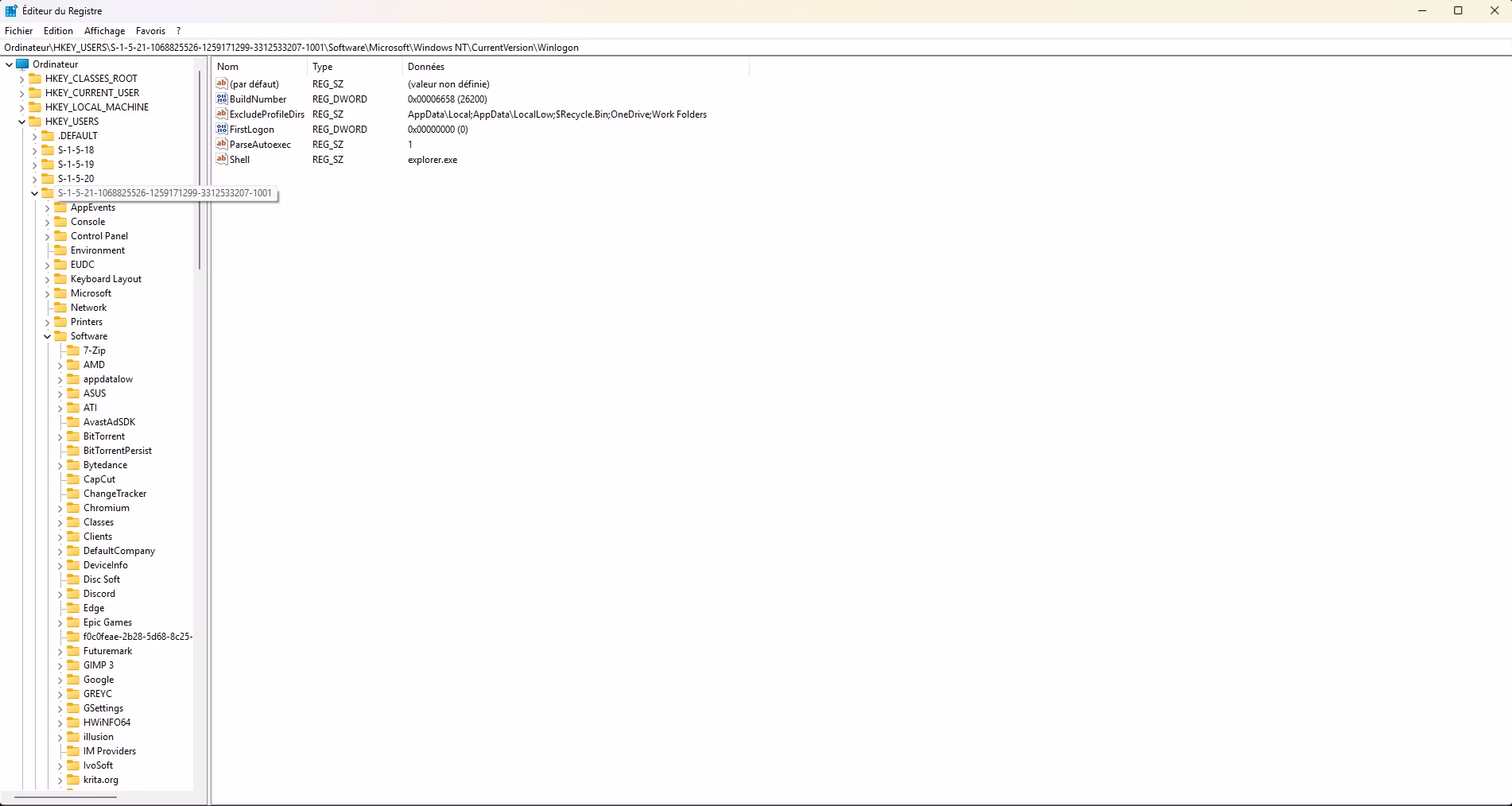The width and height of the screenshot is (1512, 806).
Task: Click the tree pane horizontal scrollbar
Action: click(66, 796)
